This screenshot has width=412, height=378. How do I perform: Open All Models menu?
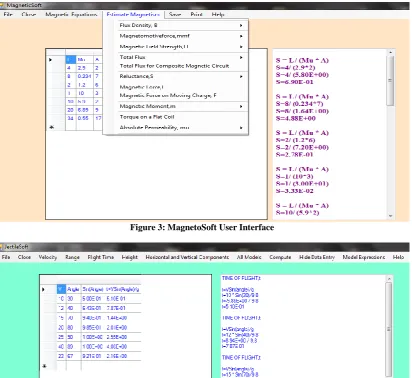[x=249, y=257]
